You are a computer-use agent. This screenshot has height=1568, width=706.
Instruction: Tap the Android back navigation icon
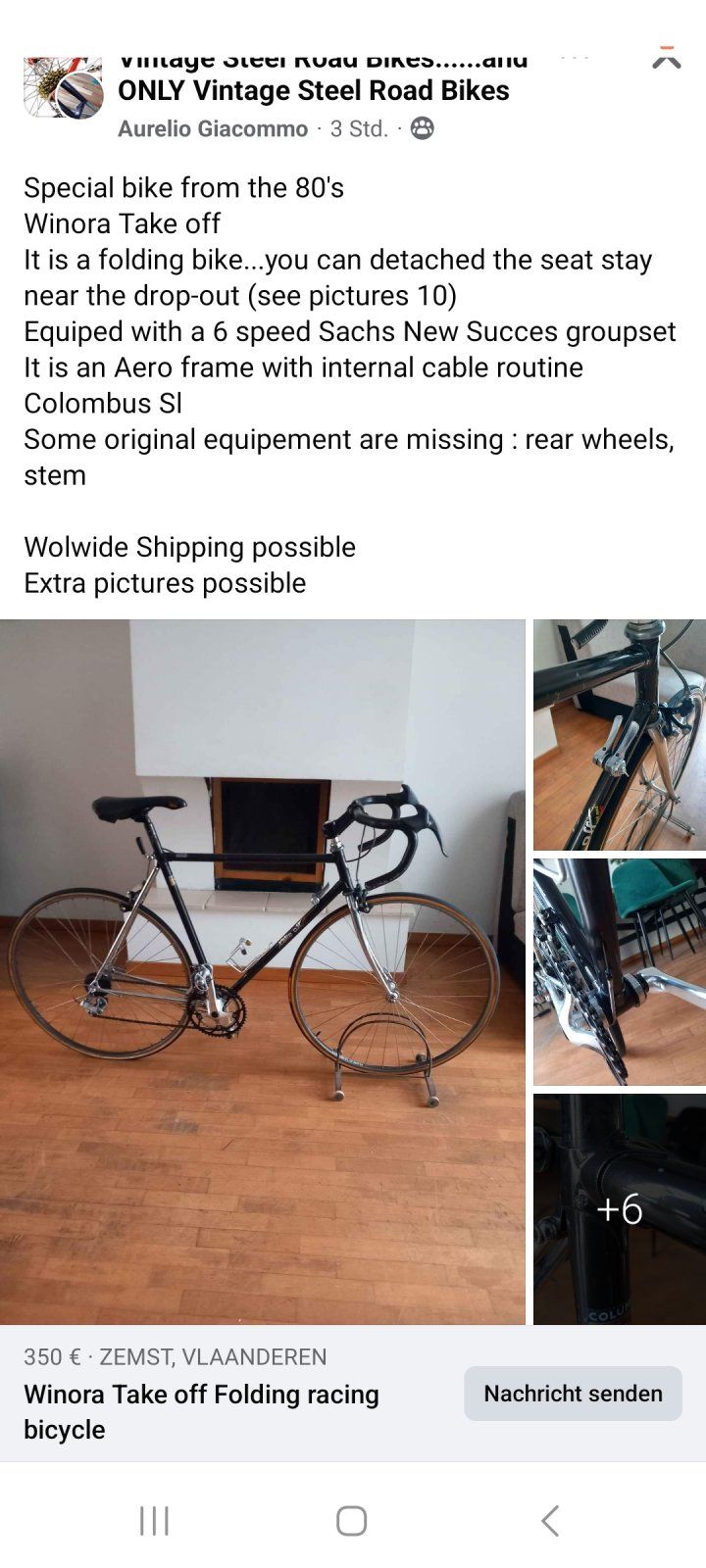click(550, 1520)
